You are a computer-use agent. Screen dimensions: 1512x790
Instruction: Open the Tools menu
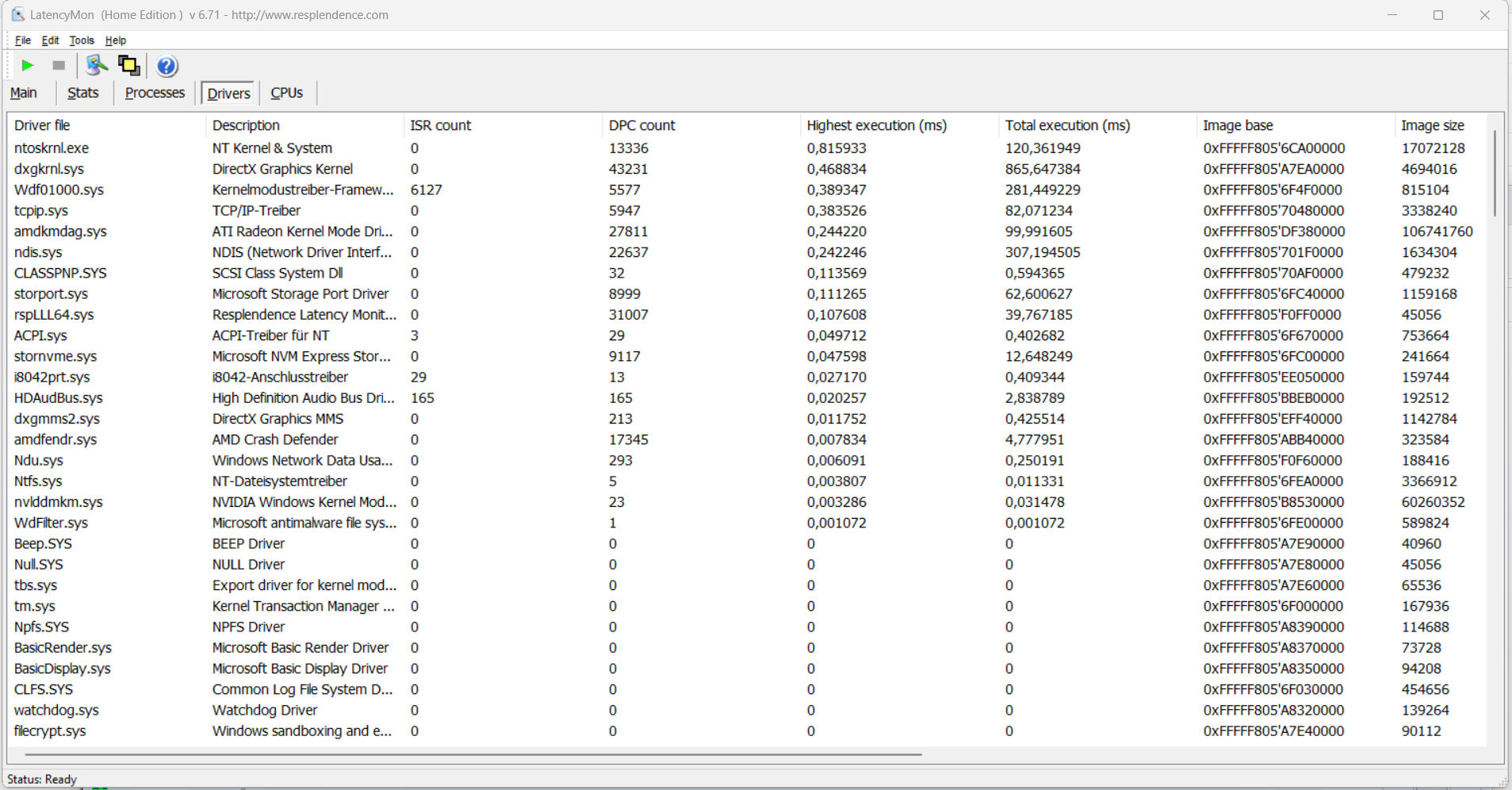tap(82, 40)
